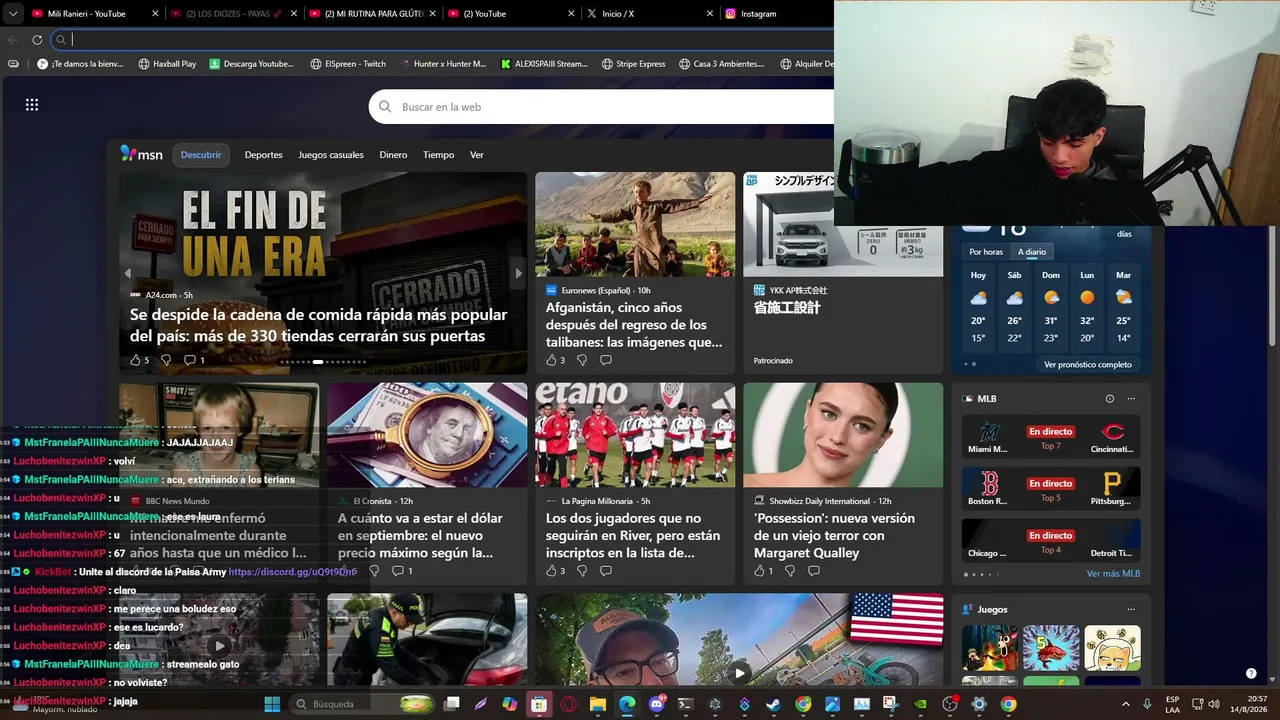Screen dimensions: 1280x720
Task: Select the Descubrir tab in MSN
Action: click(x=201, y=155)
